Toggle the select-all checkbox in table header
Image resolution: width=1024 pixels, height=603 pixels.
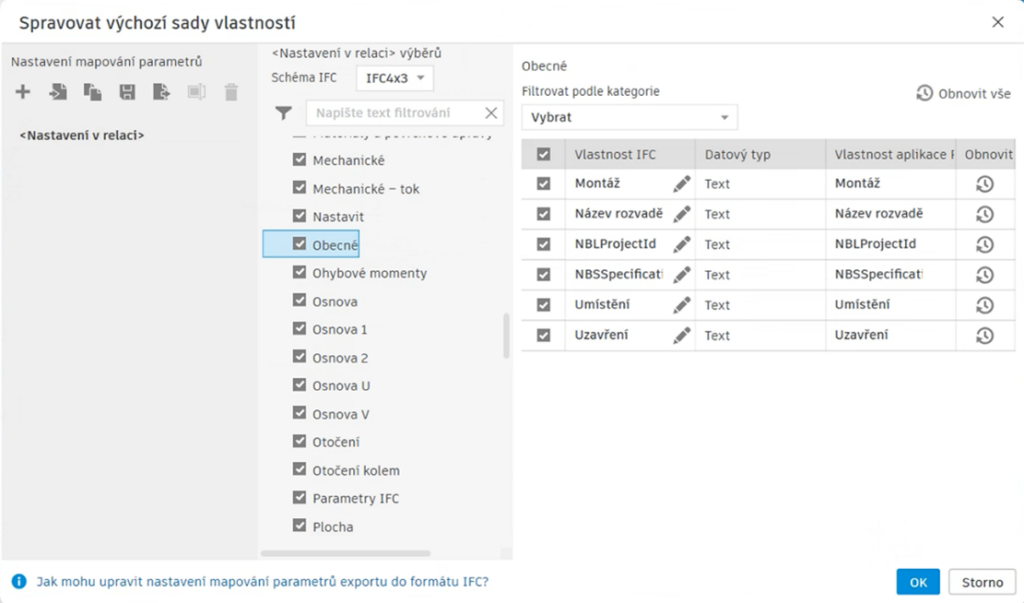(x=543, y=155)
